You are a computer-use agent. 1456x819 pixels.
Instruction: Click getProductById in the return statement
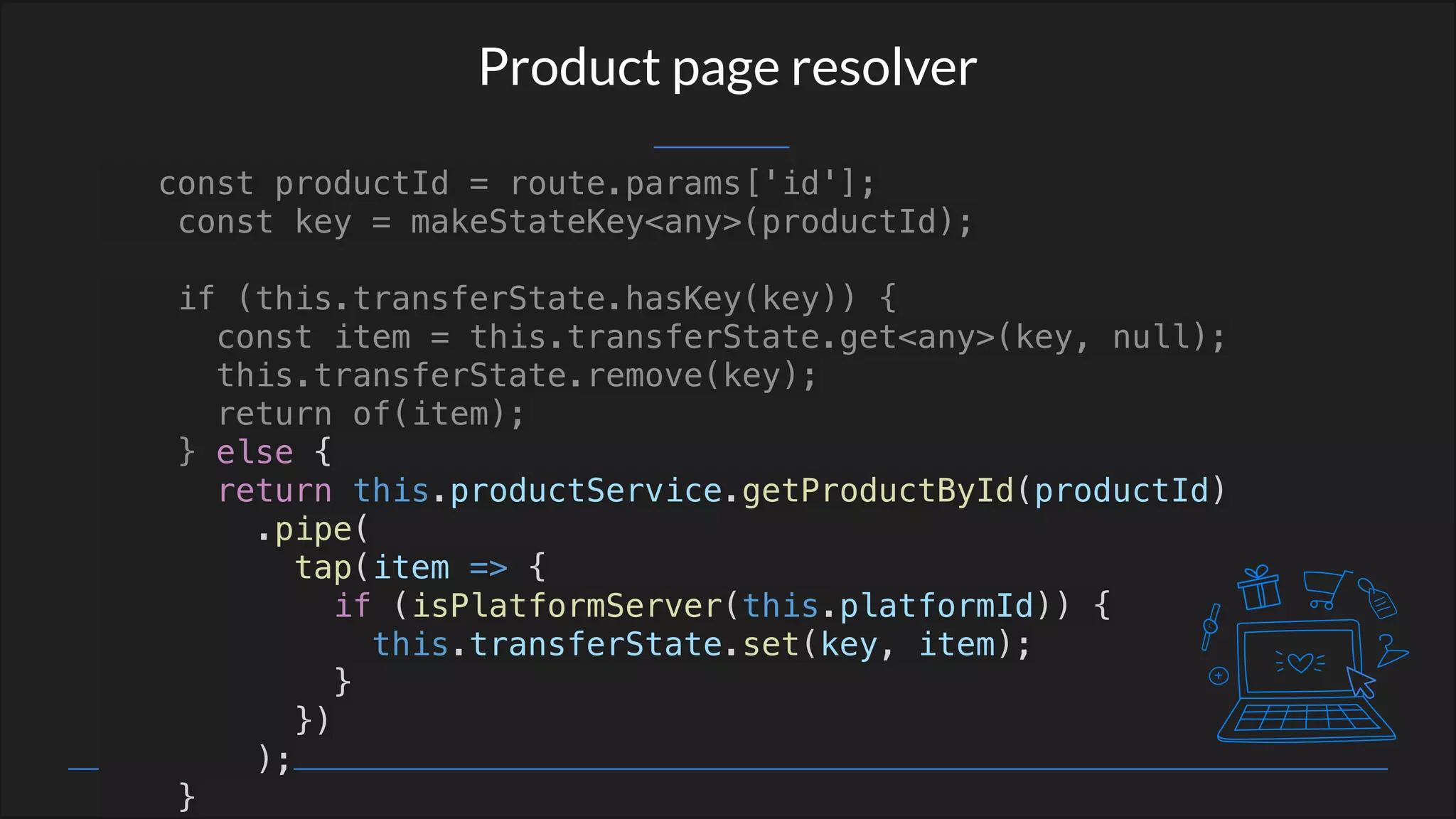pyautogui.click(x=877, y=491)
